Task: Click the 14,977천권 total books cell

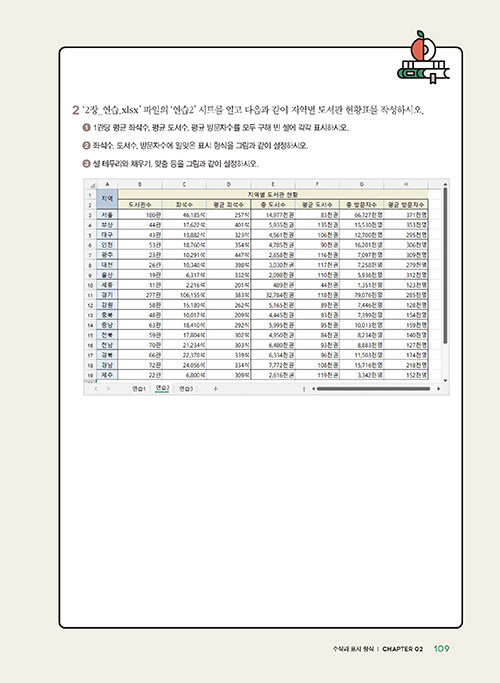Action: point(273,215)
